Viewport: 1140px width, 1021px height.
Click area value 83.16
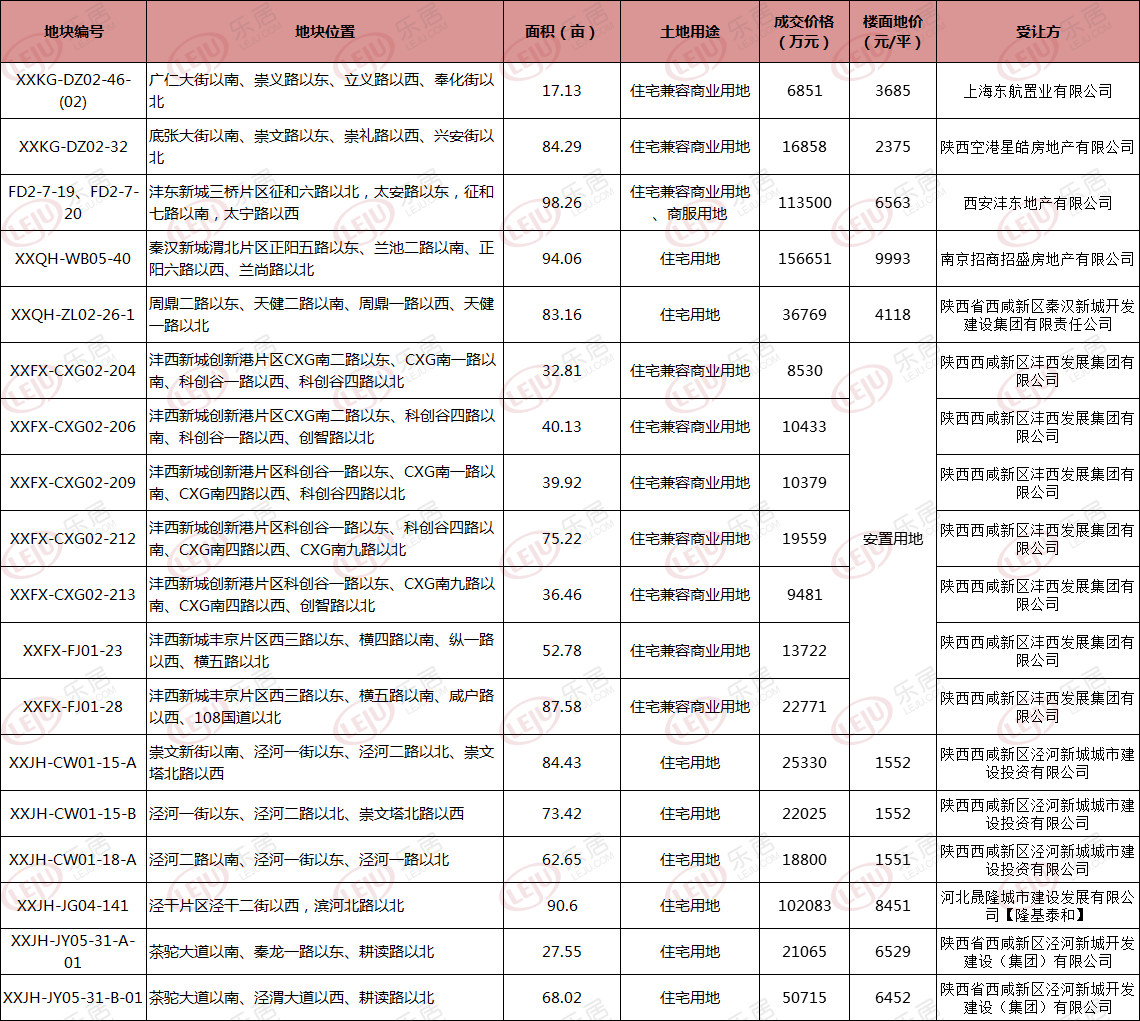coord(561,315)
